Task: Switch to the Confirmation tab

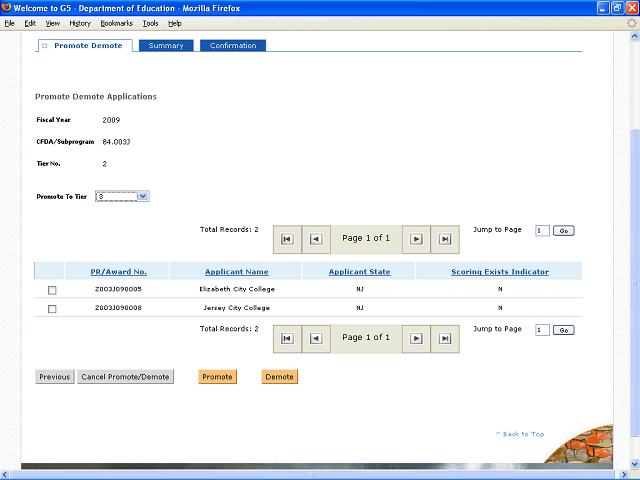Action: (x=233, y=46)
